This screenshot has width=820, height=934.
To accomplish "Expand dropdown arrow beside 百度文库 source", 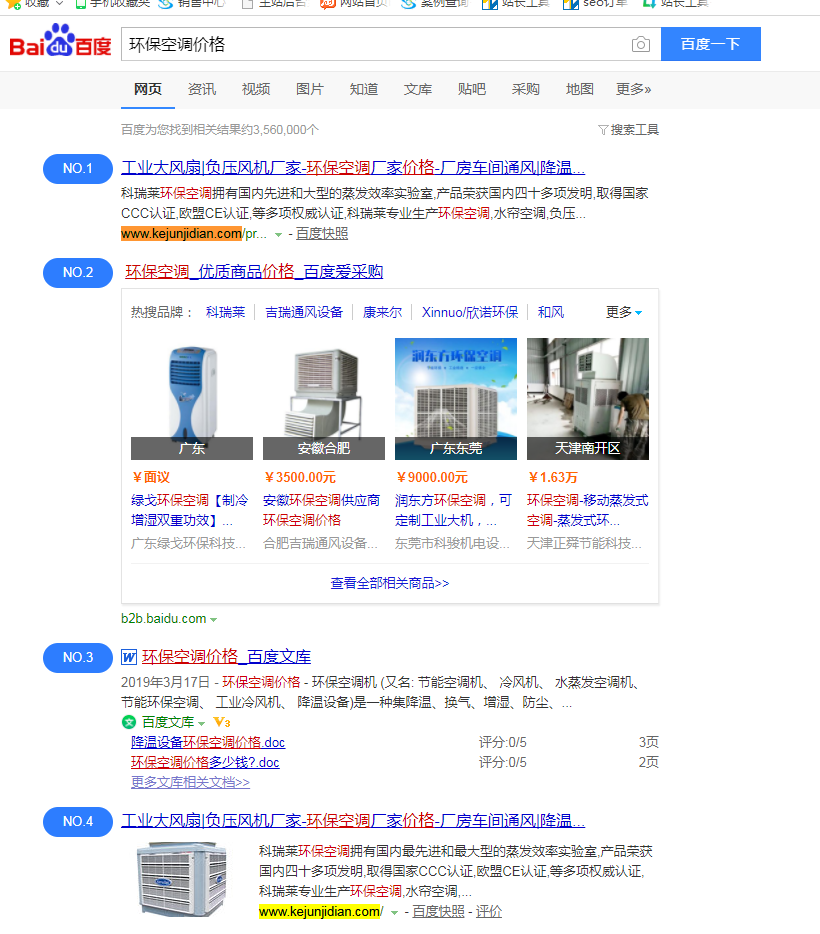I will pos(201,724).
